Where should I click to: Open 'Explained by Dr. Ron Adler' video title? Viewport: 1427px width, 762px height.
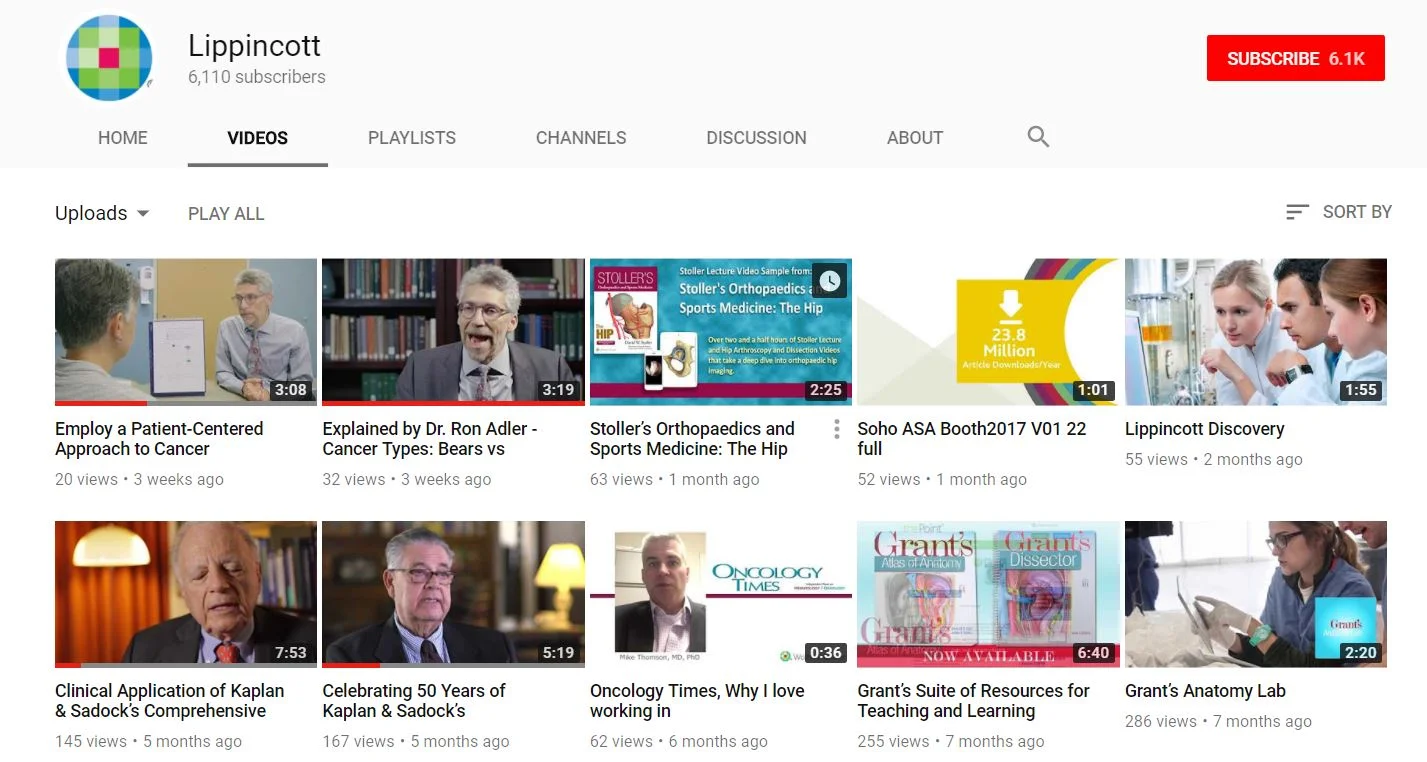(430, 439)
